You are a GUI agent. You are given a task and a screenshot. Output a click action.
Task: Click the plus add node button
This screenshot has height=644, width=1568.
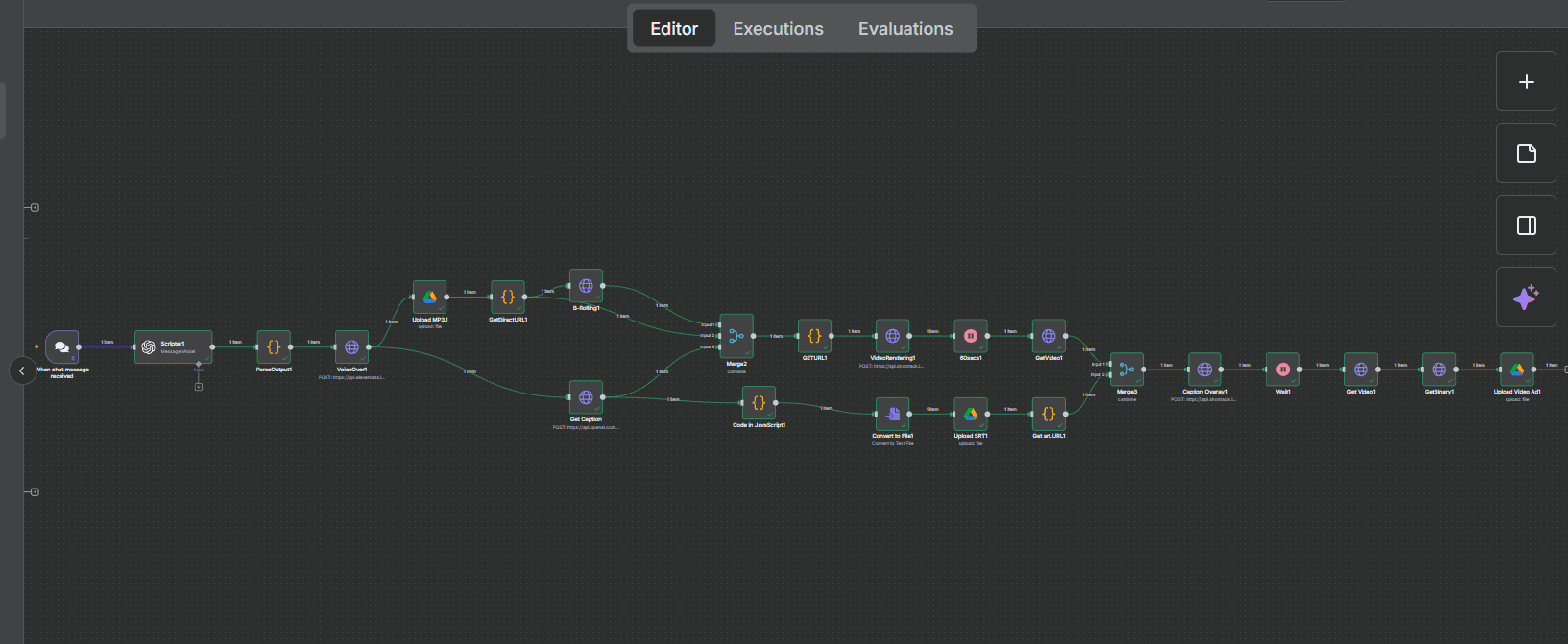(x=1527, y=82)
